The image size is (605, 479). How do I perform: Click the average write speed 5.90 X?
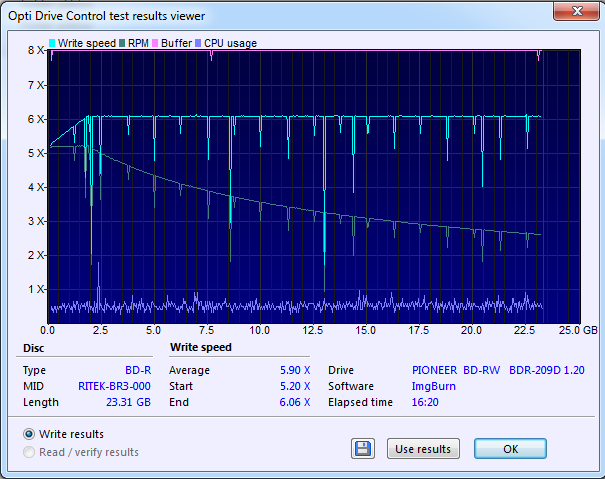tap(295, 370)
